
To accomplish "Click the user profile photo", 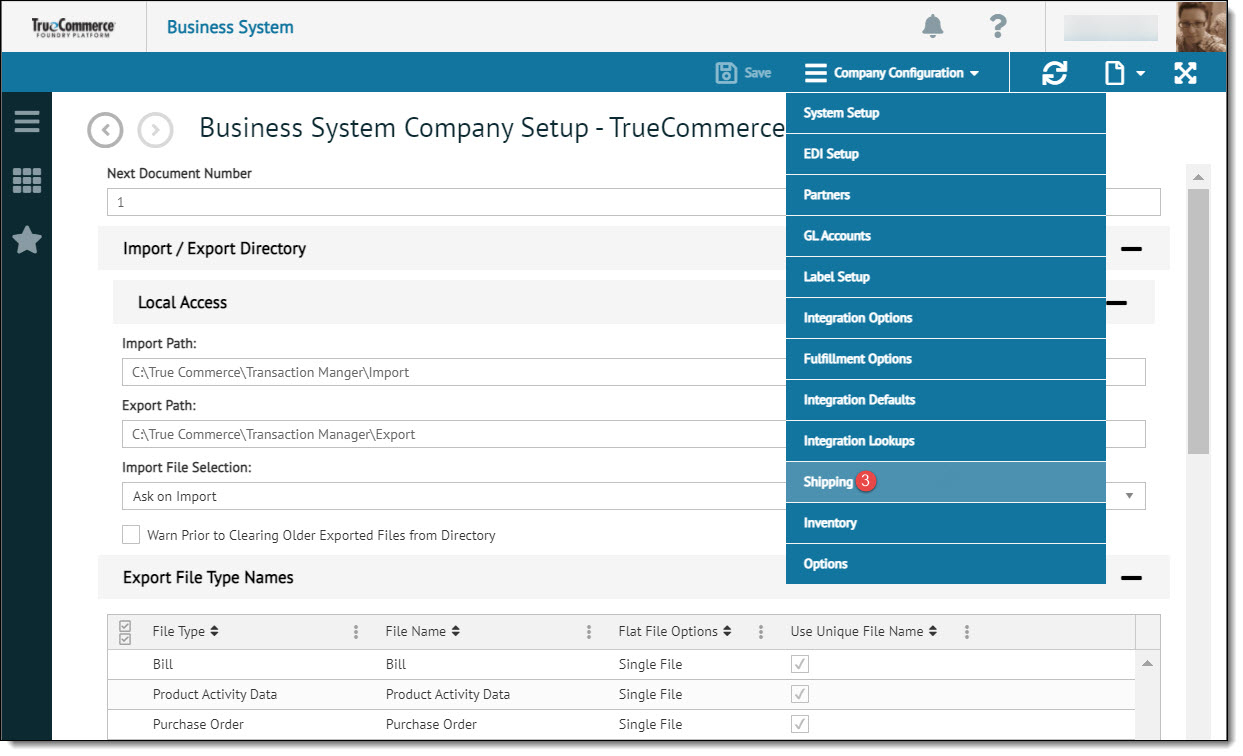I will coord(1201,27).
